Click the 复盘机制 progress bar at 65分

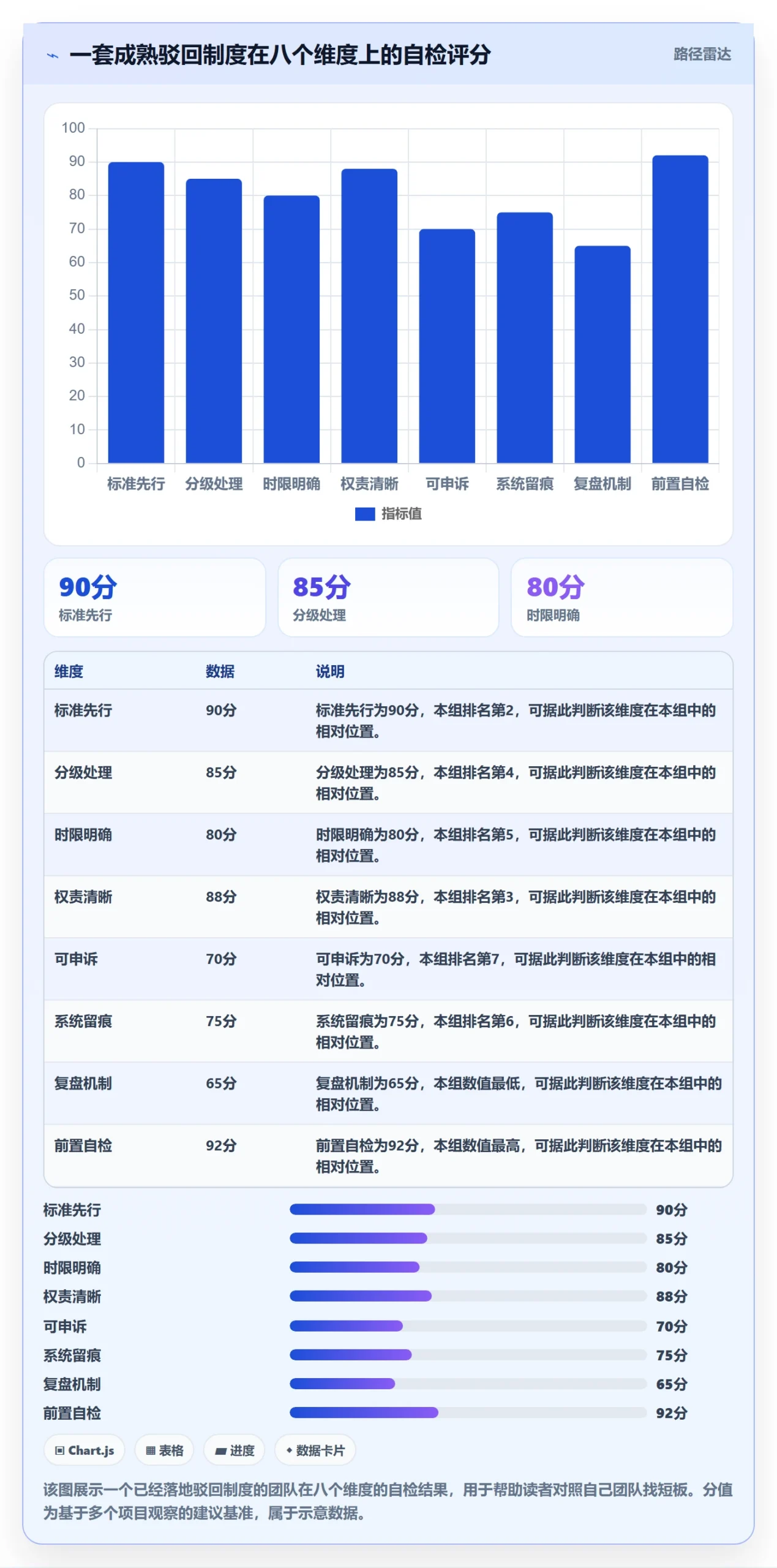(x=468, y=1384)
